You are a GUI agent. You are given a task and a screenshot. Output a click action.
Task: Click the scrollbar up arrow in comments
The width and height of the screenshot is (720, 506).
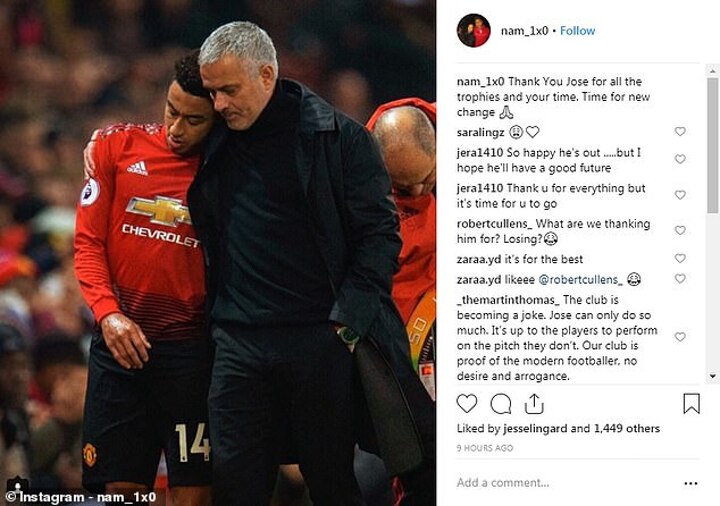pos(713,71)
